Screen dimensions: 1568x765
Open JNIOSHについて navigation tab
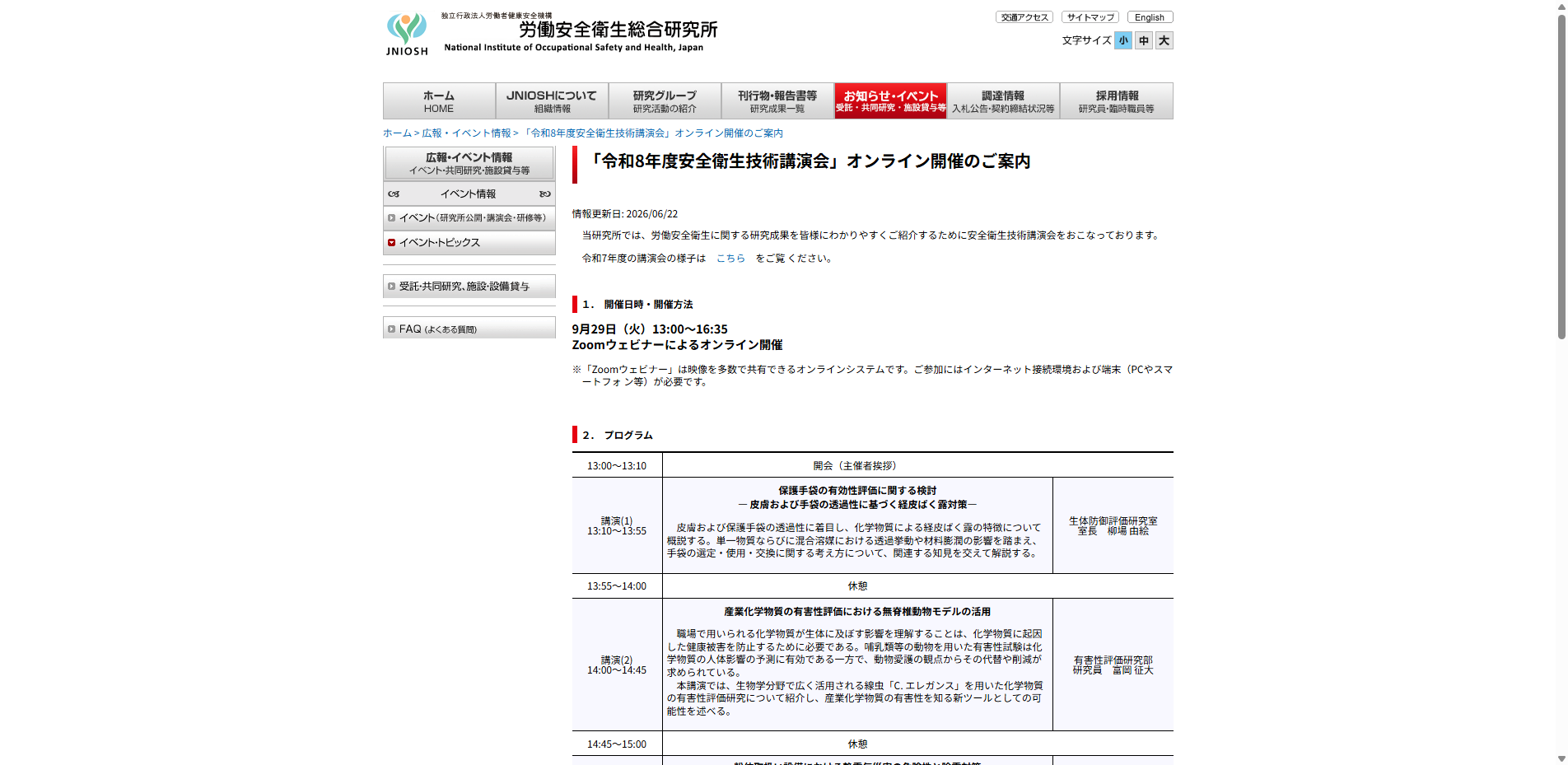tap(552, 100)
